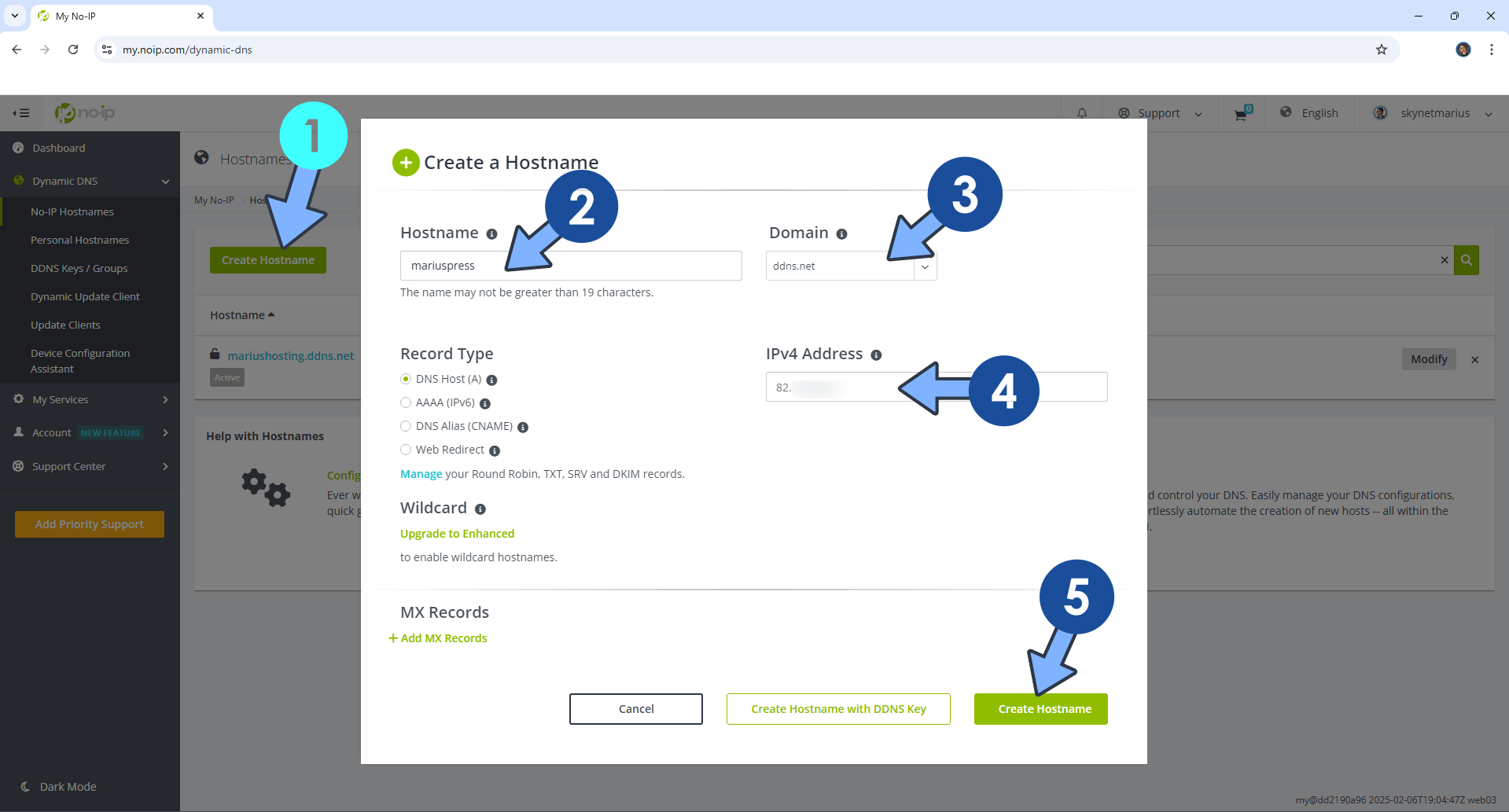
Task: Expand the Support dropdown in header
Action: (1160, 113)
